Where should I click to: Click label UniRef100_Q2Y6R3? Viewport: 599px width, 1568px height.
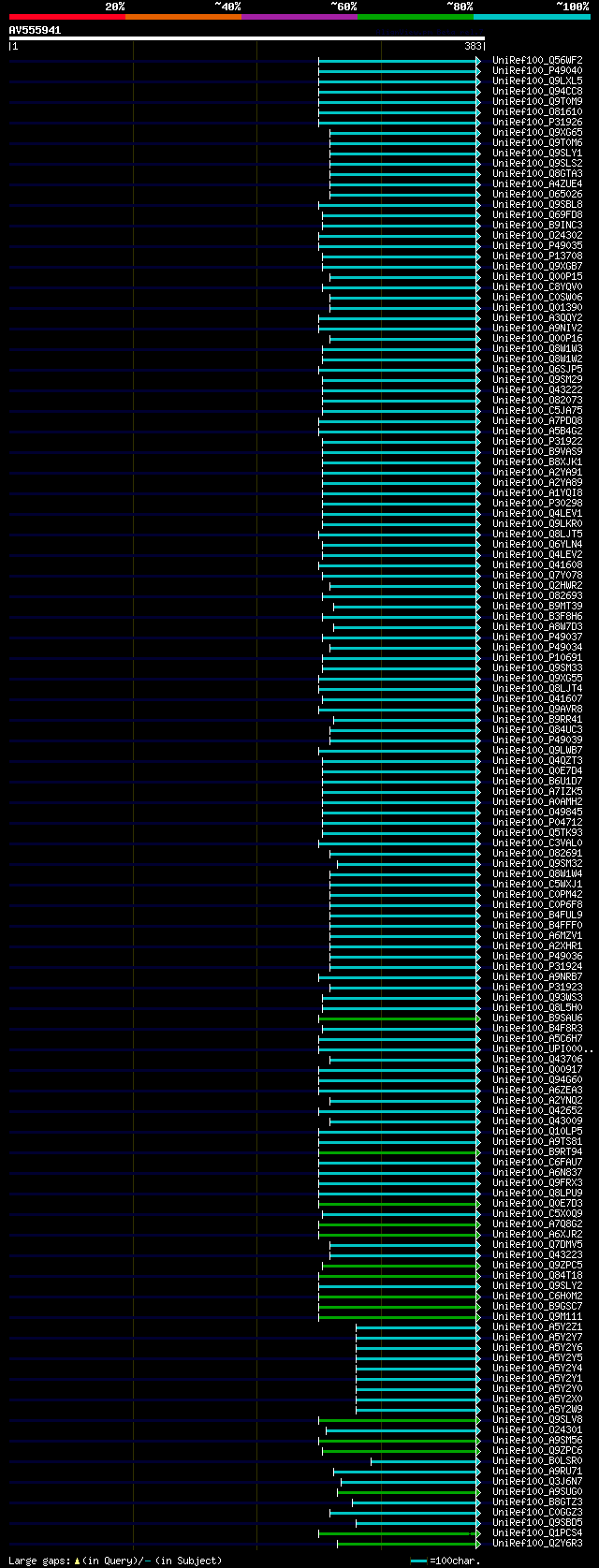(x=537, y=1543)
